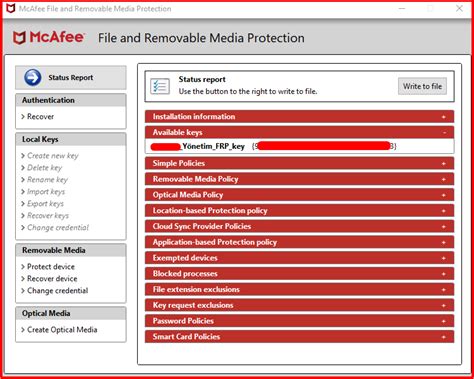Expand Application-based Protection policy section
The height and width of the screenshot is (379, 474).
click(299, 242)
